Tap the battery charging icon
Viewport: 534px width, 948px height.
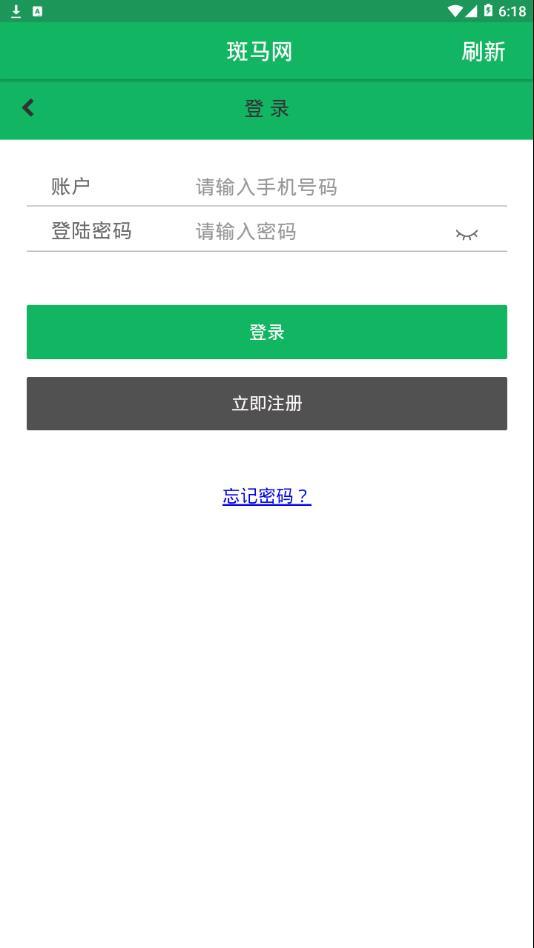[x=488, y=11]
